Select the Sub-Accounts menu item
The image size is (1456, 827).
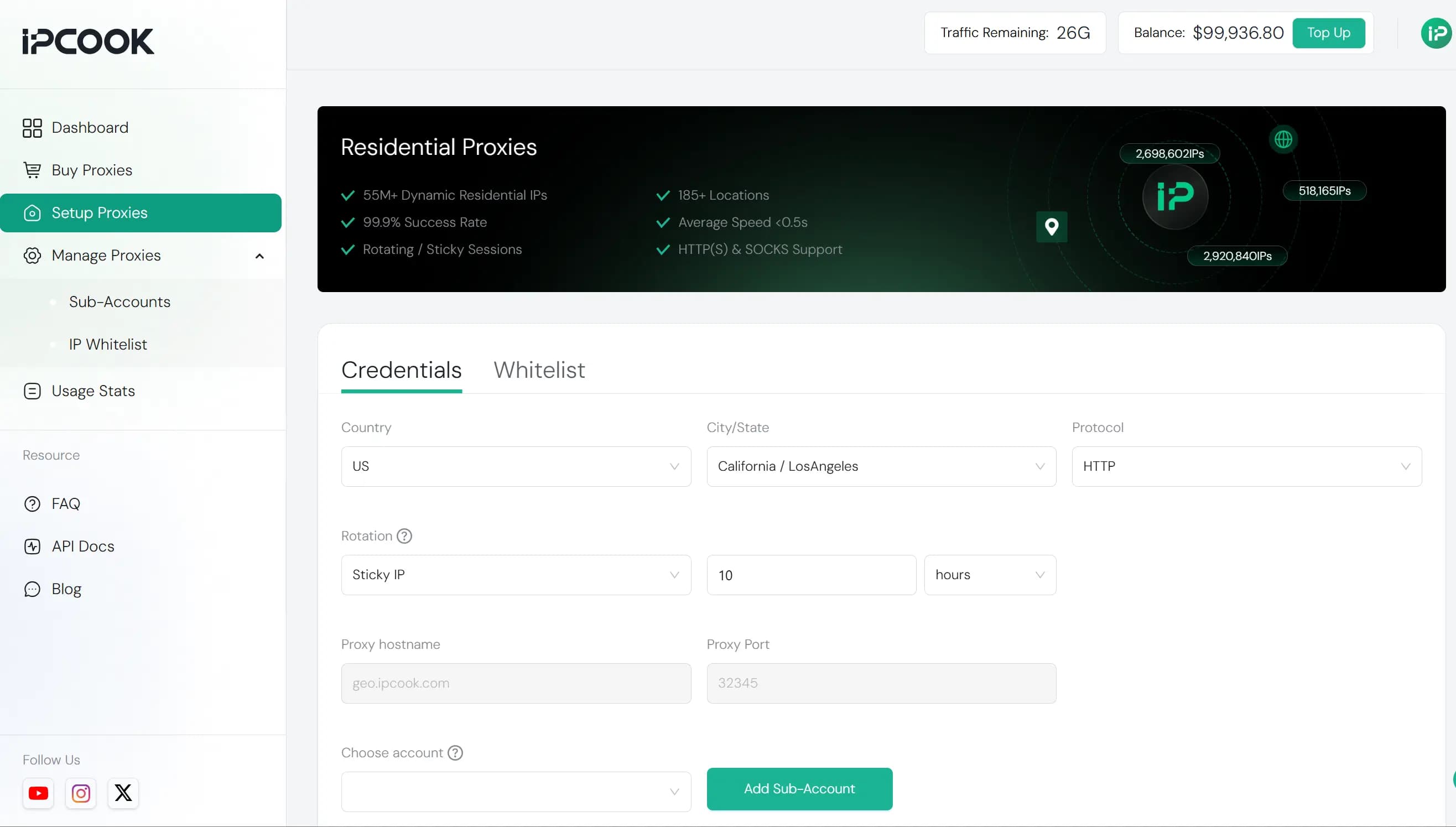(x=119, y=301)
